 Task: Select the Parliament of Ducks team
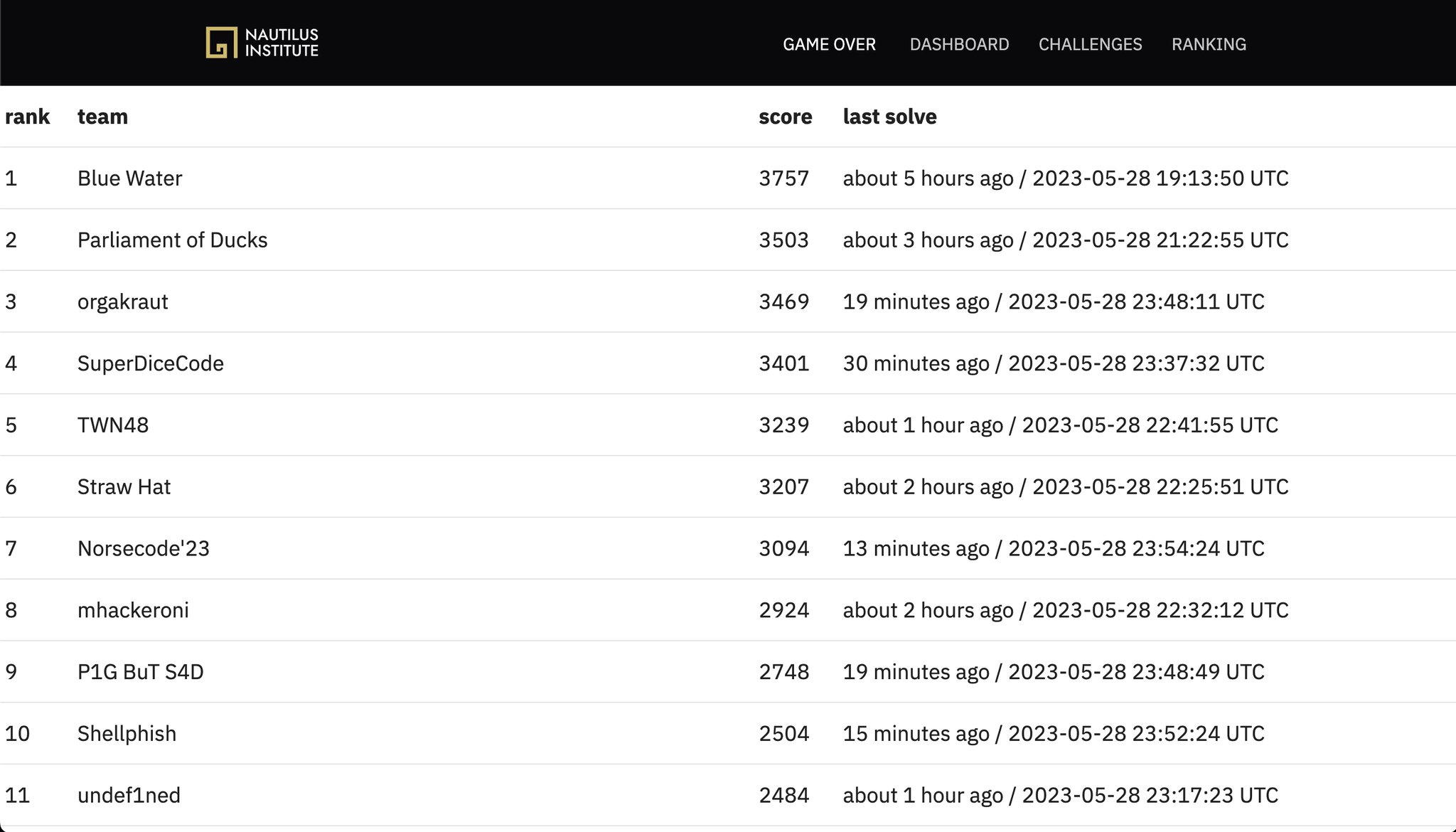pos(172,240)
